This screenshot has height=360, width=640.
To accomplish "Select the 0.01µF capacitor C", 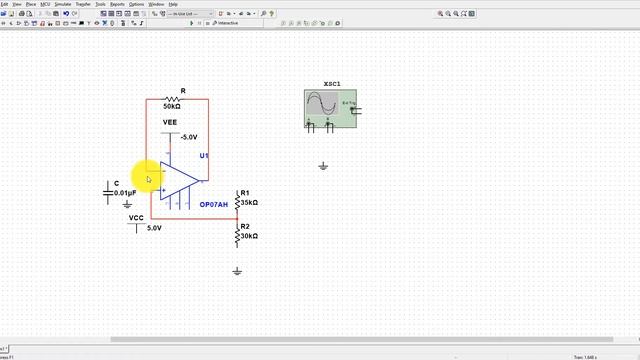I will coord(108,192).
